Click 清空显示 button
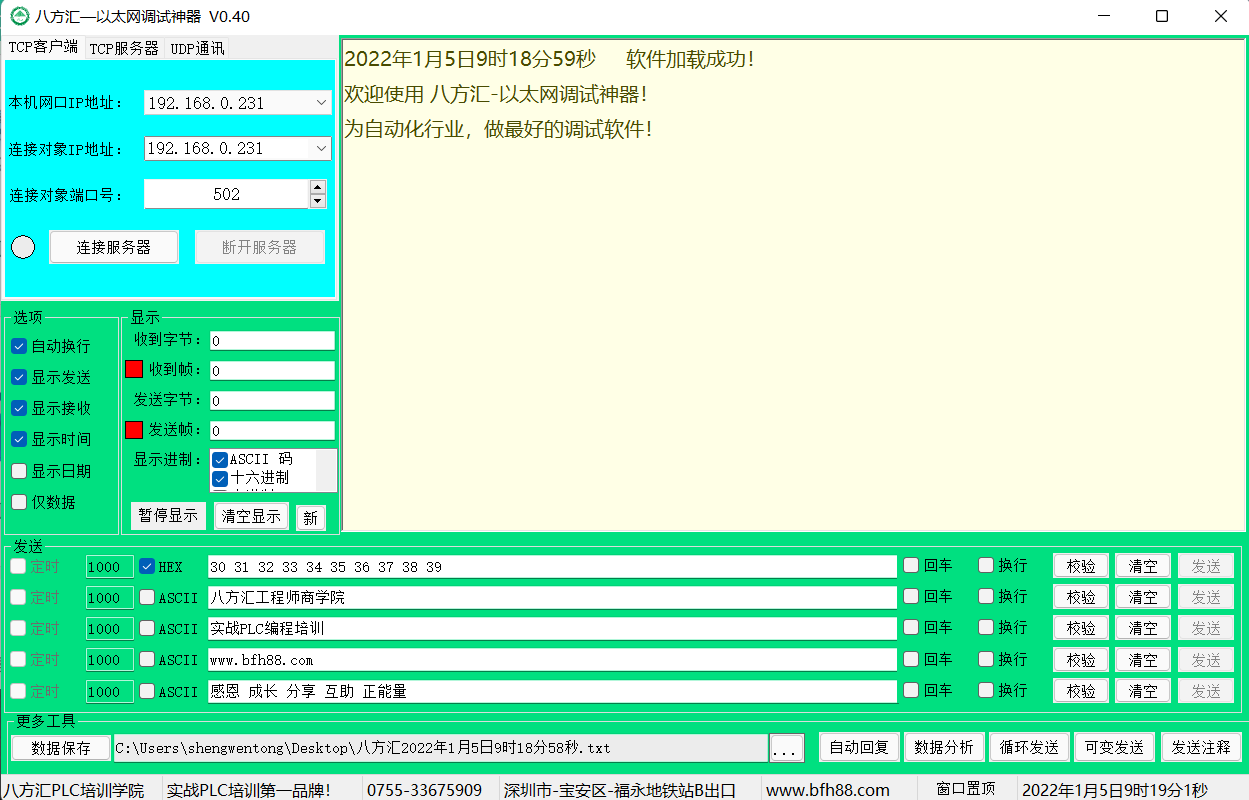1249x800 pixels. point(251,516)
